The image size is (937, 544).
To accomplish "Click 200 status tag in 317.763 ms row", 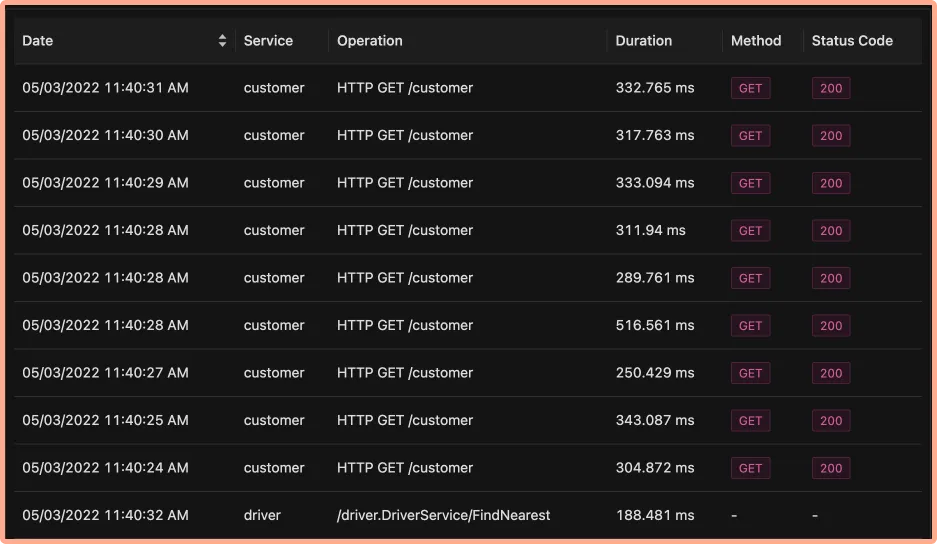I will 831,136.
